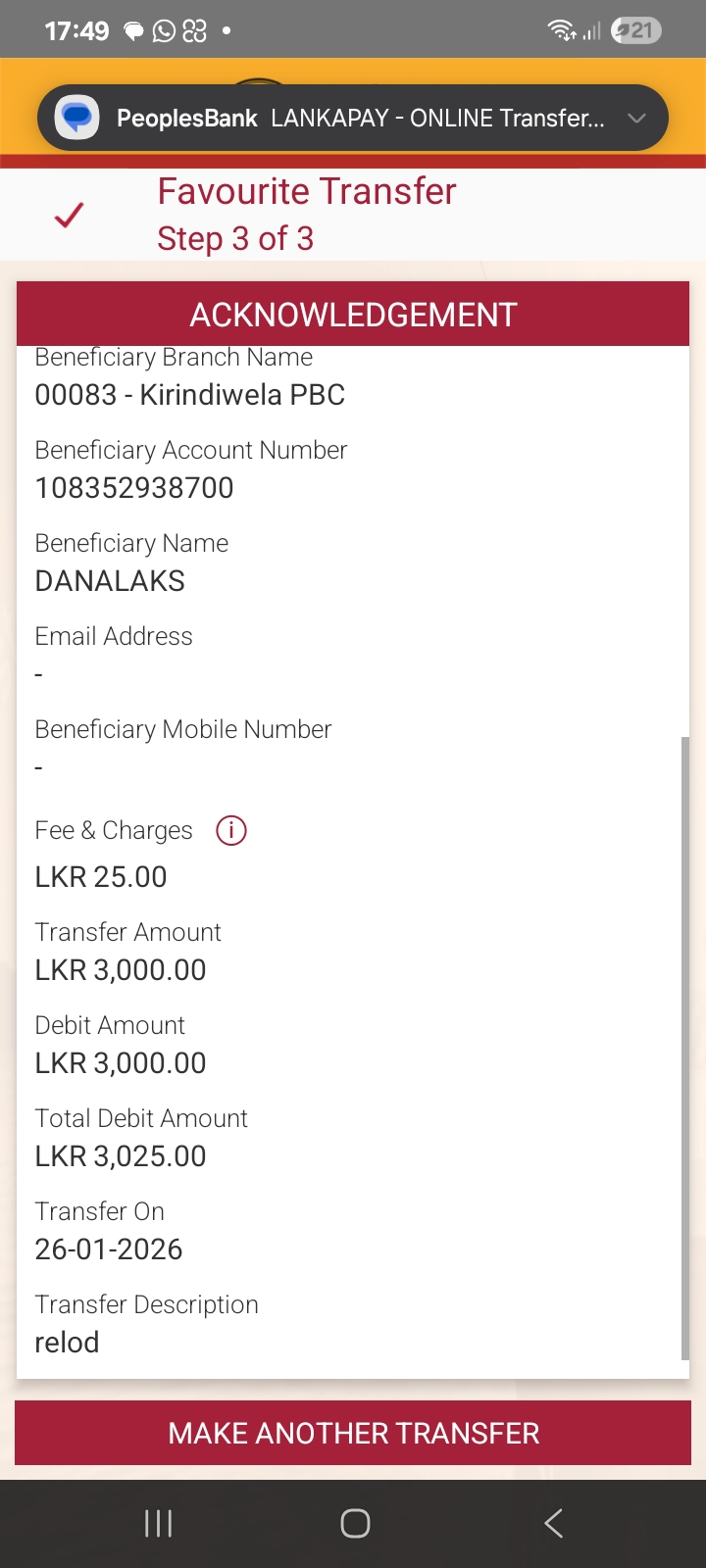Tap the beneficiary account number 108352938700
Image resolution: width=706 pixels, height=1568 pixels.
pos(134,488)
